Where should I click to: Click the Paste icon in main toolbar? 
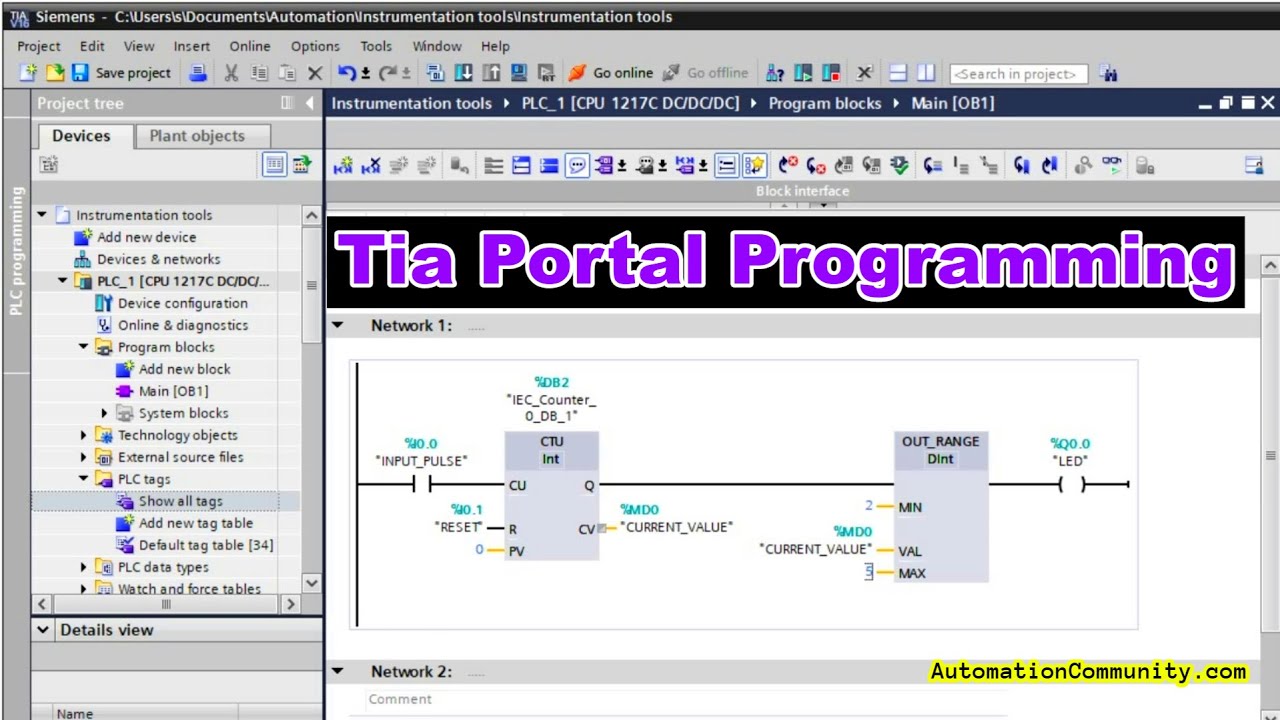click(x=287, y=73)
